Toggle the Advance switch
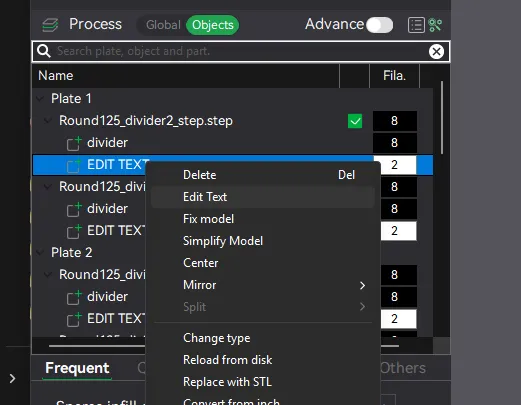Viewport: 521px width, 405px height. click(380, 25)
